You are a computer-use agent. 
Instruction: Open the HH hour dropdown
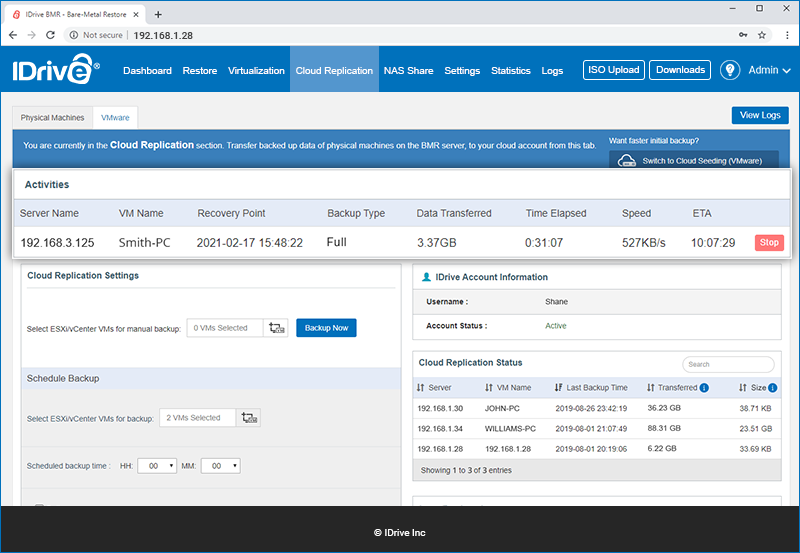tap(157, 466)
